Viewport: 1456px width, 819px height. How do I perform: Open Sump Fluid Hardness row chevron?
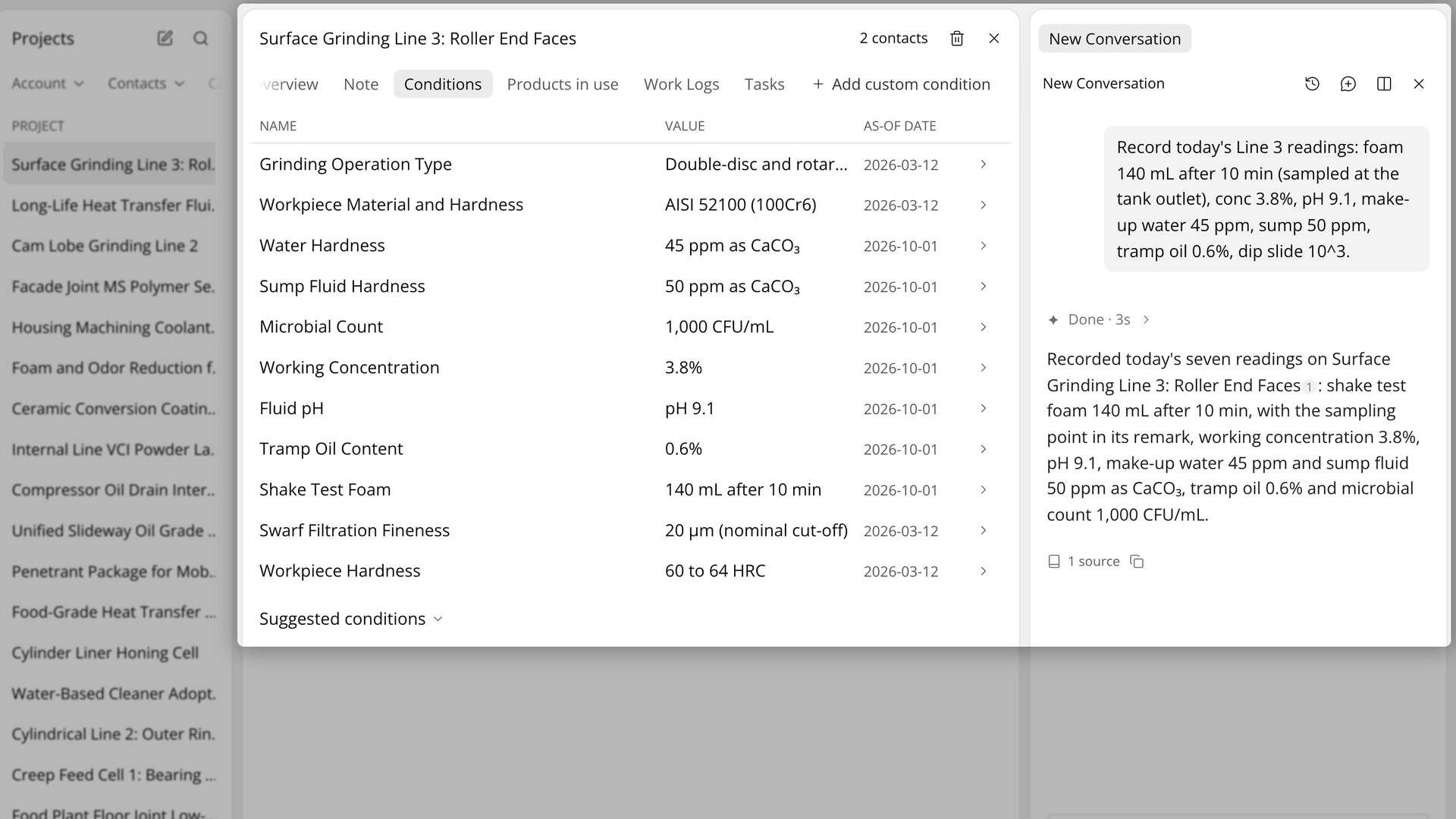tap(984, 287)
